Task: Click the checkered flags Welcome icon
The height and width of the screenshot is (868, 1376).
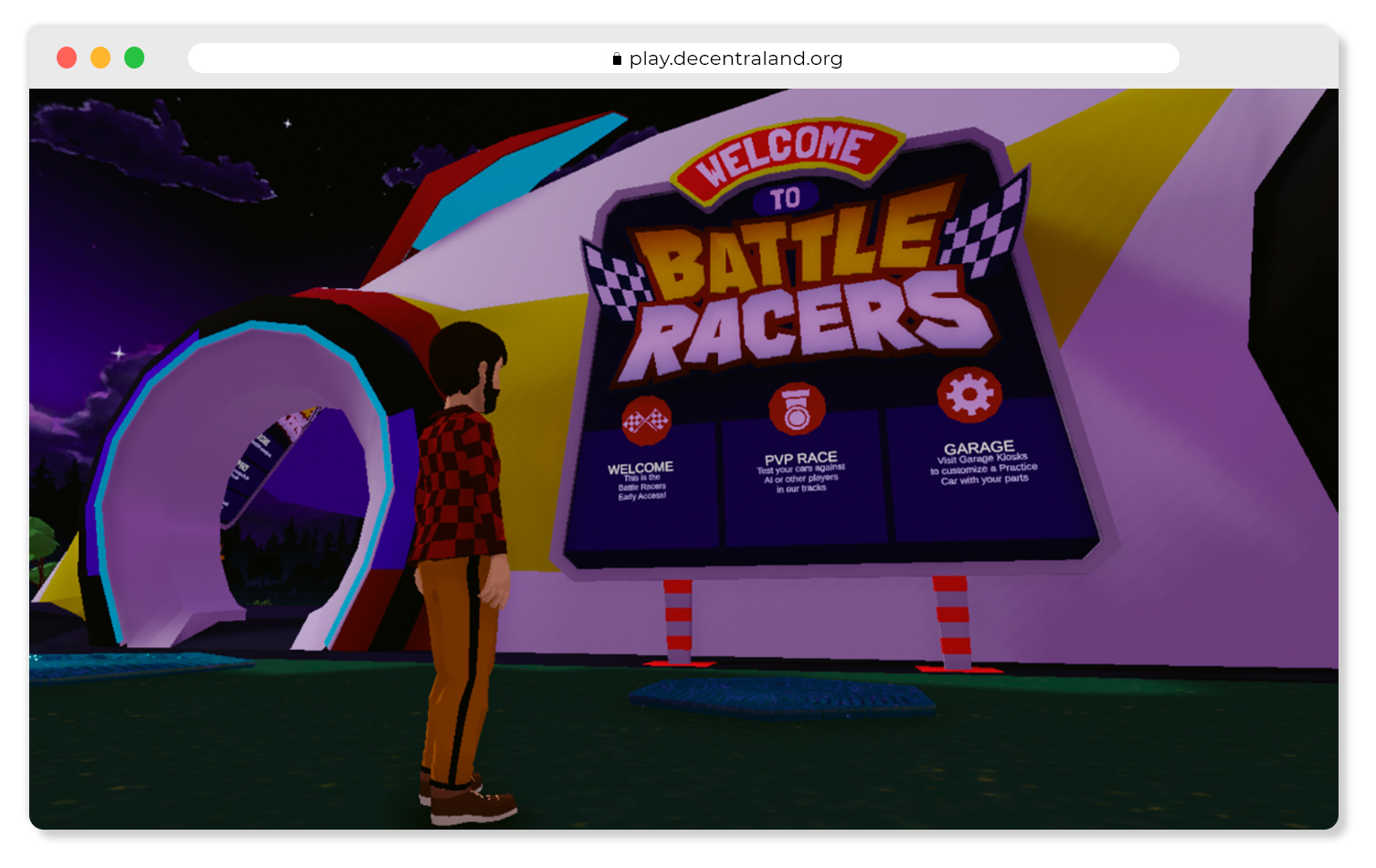Action: click(646, 420)
